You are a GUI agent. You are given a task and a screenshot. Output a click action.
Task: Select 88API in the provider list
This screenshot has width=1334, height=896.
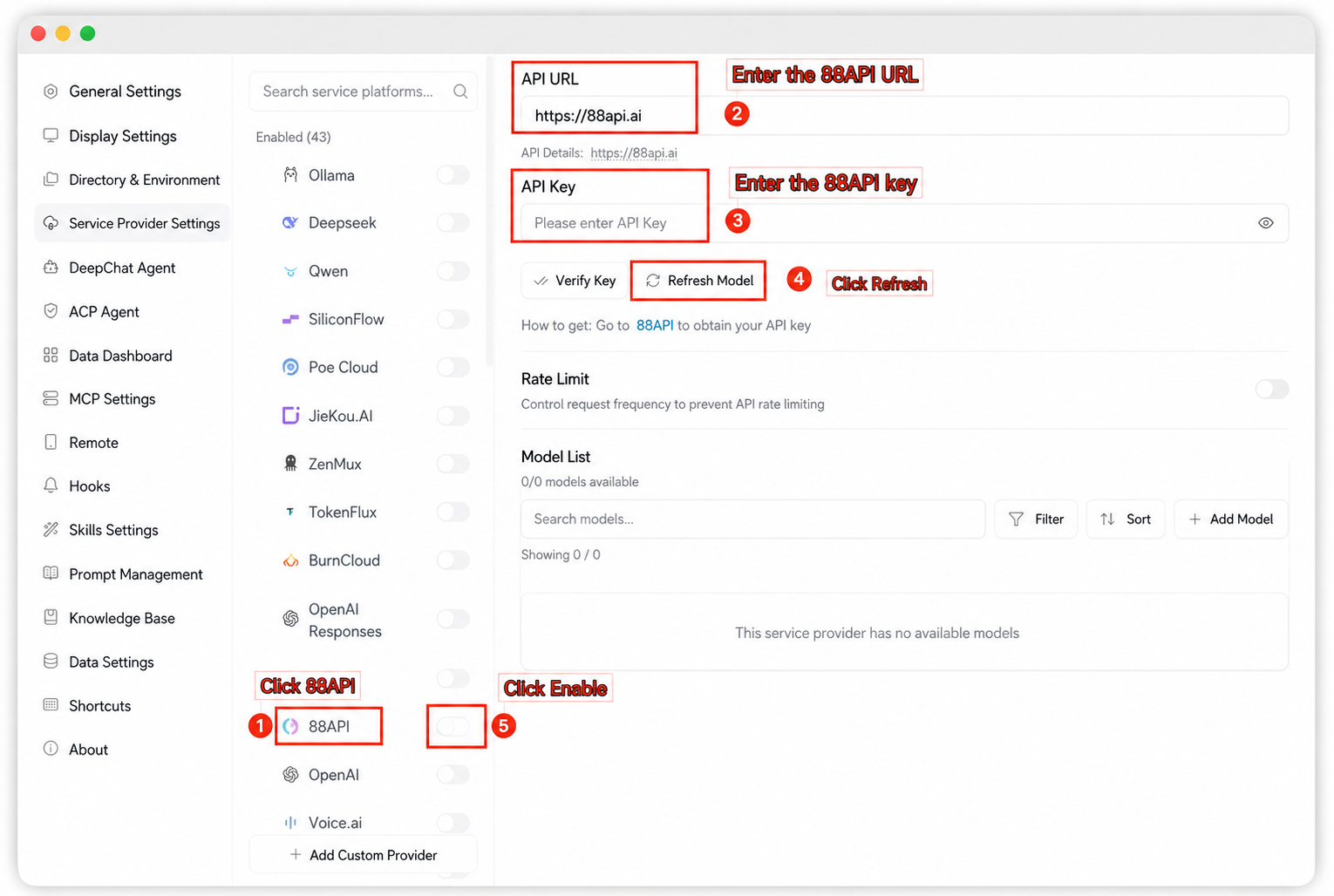[x=329, y=726]
